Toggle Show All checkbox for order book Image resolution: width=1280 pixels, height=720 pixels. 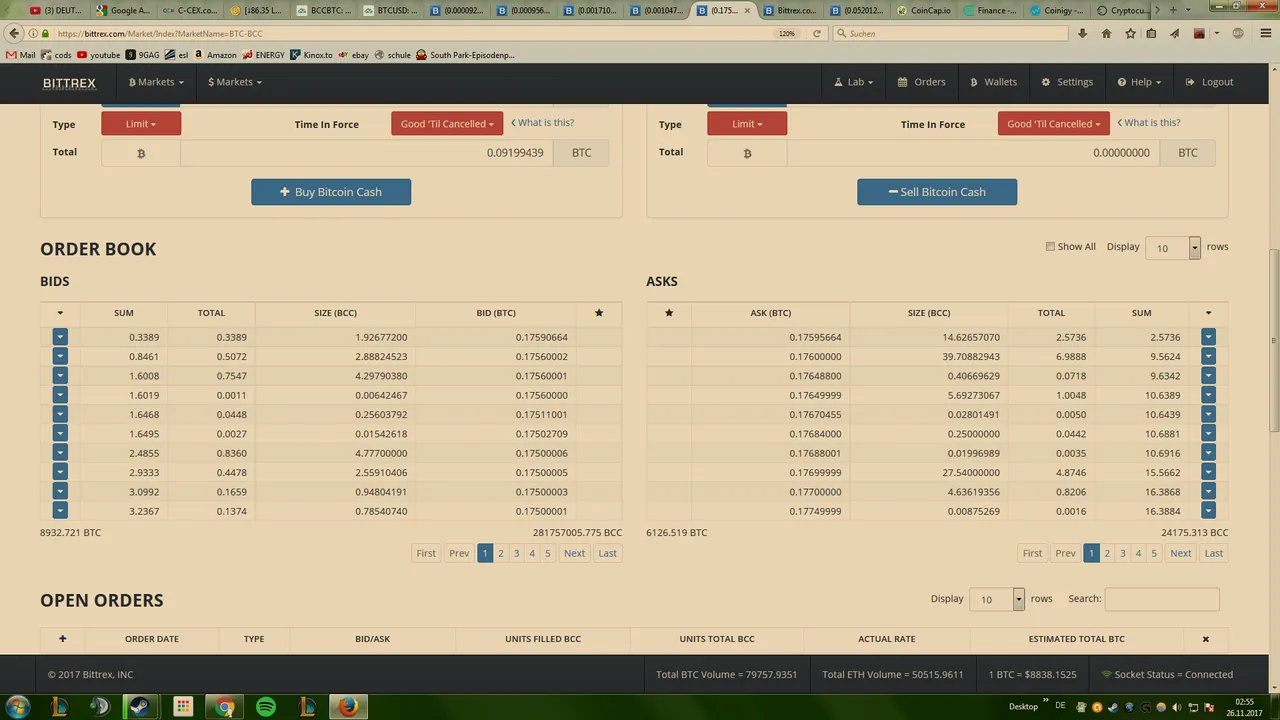coord(1050,247)
